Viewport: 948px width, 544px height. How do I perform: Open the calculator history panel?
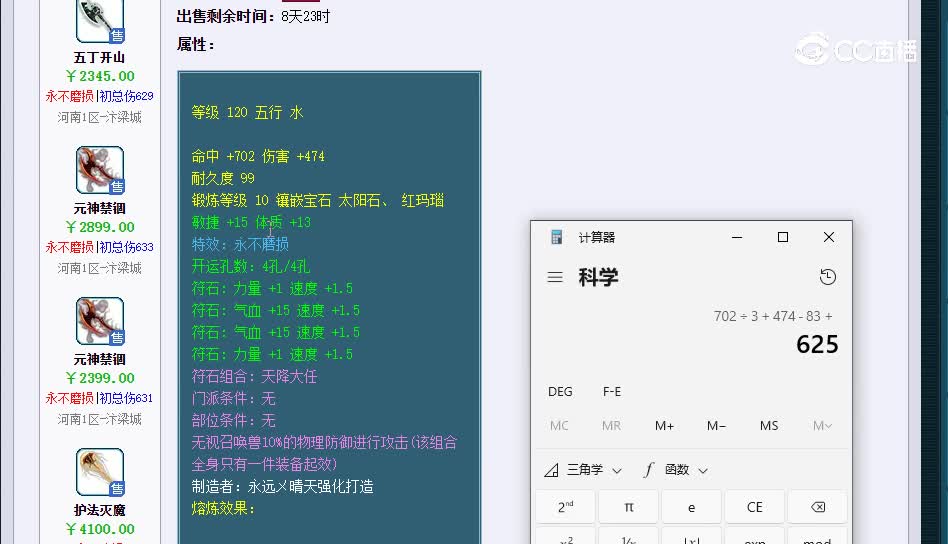point(827,277)
